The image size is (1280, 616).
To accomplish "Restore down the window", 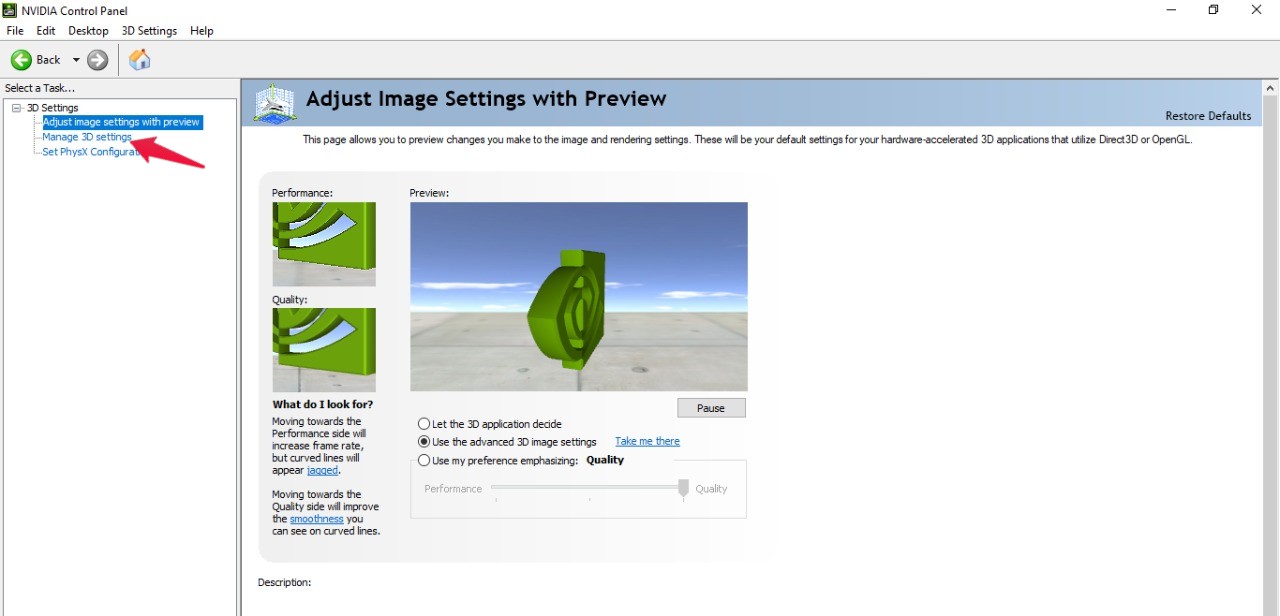I will pyautogui.click(x=1213, y=10).
